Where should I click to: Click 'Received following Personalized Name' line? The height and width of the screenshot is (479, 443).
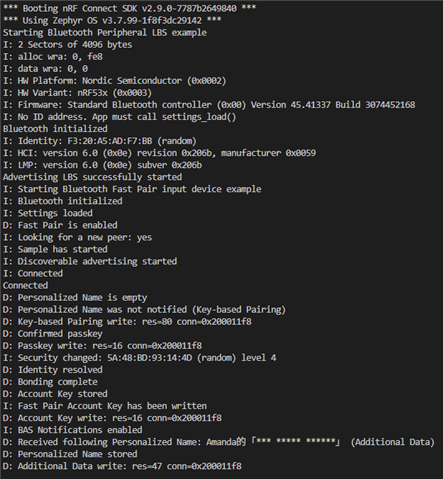219,442
